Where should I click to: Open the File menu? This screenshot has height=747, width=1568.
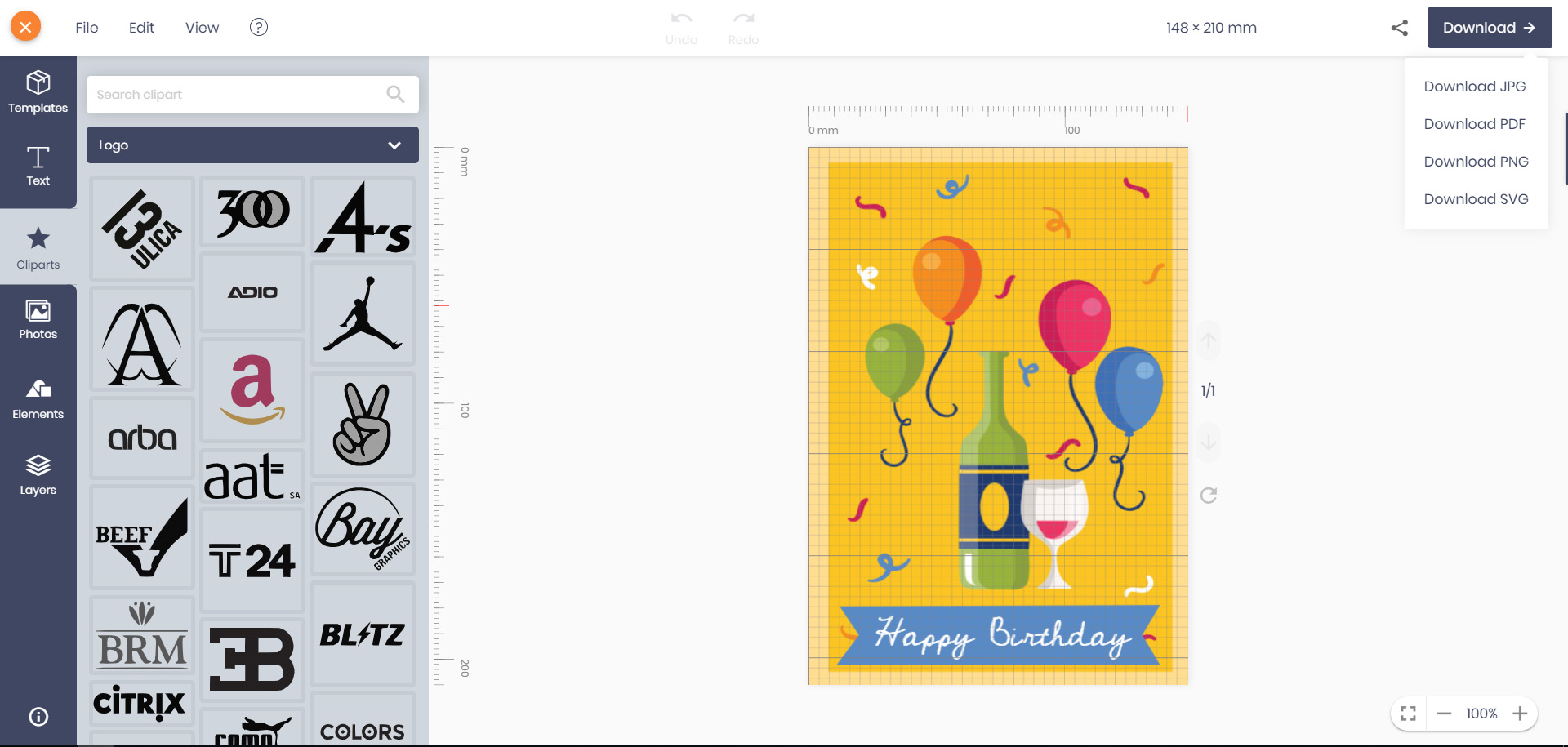[86, 27]
